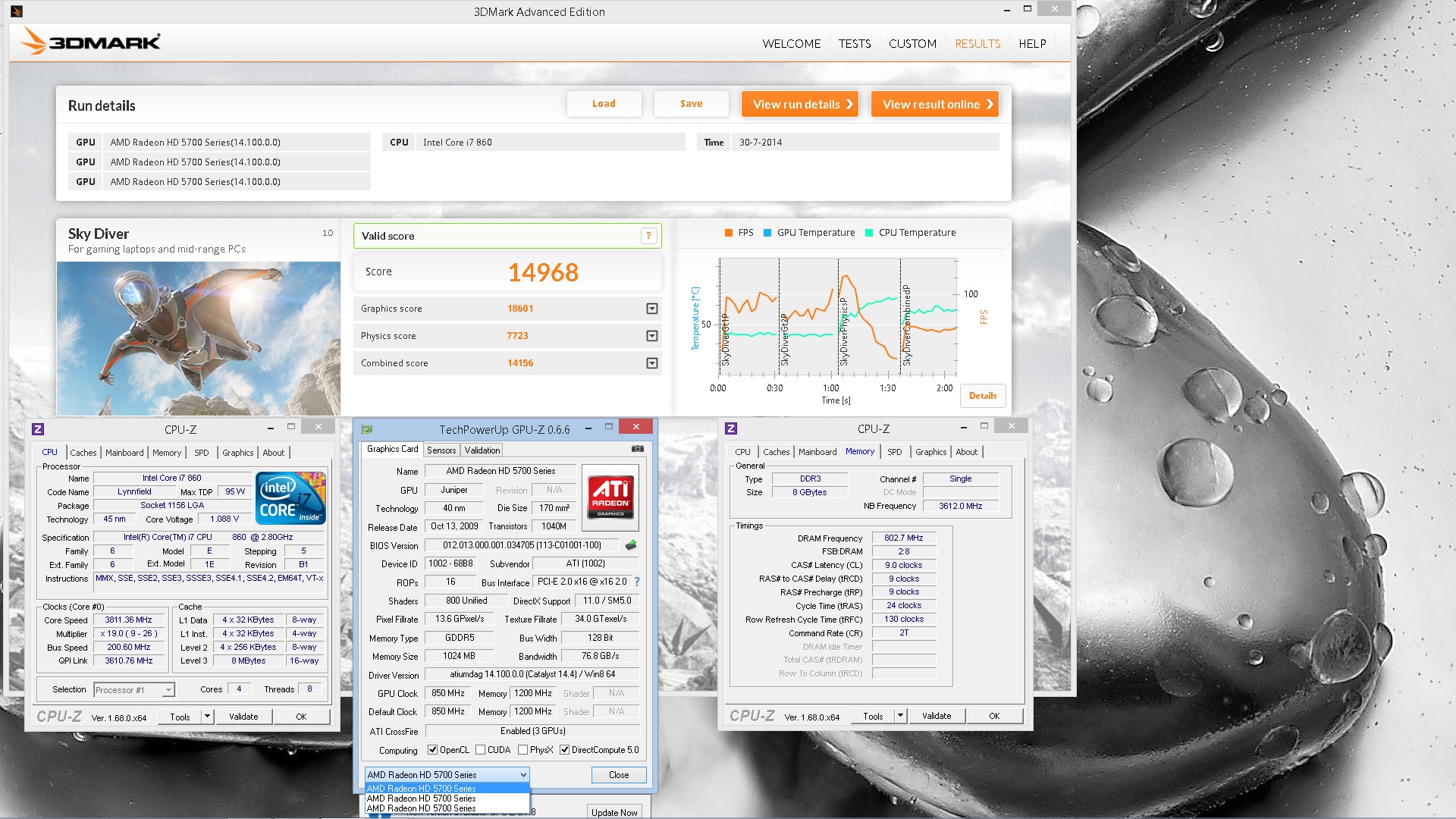1456x819 pixels.
Task: Expand the Combined score details
Action: click(x=651, y=363)
